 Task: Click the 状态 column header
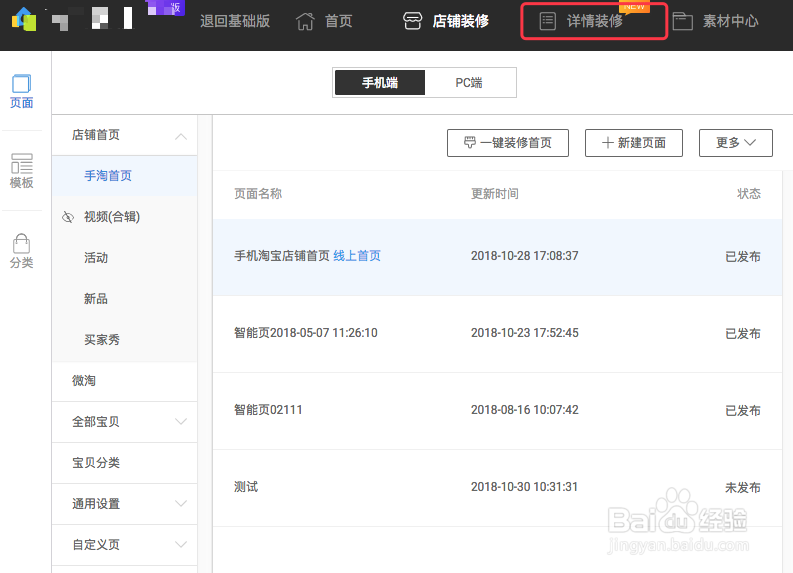(x=748, y=194)
